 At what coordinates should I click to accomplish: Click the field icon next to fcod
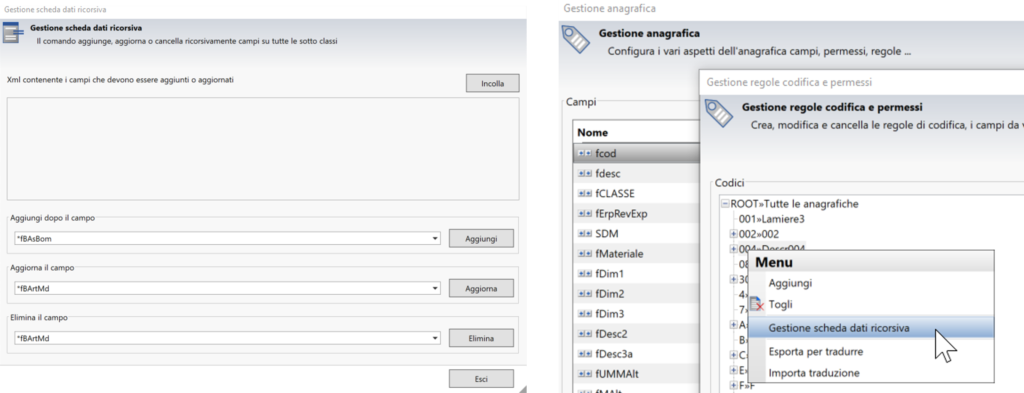point(584,153)
